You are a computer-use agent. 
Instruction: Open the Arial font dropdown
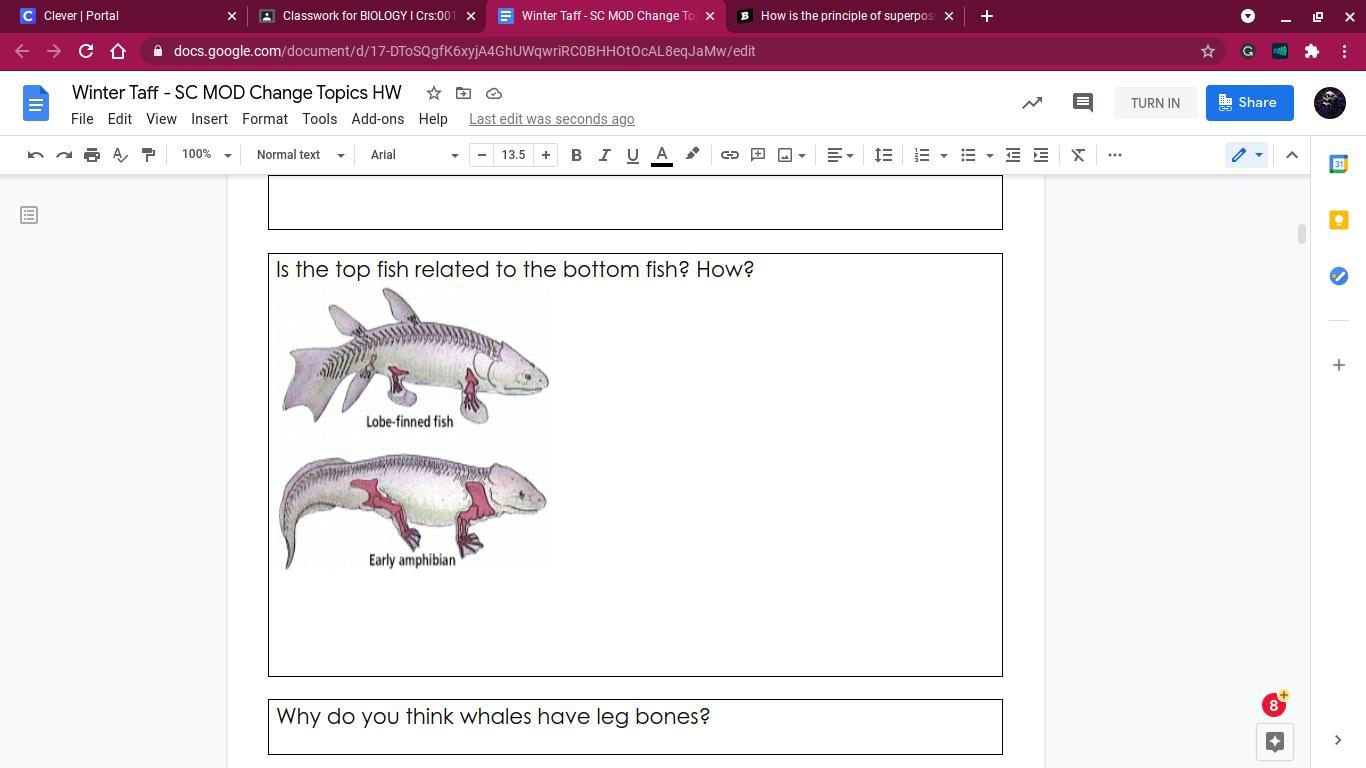pyautogui.click(x=414, y=155)
